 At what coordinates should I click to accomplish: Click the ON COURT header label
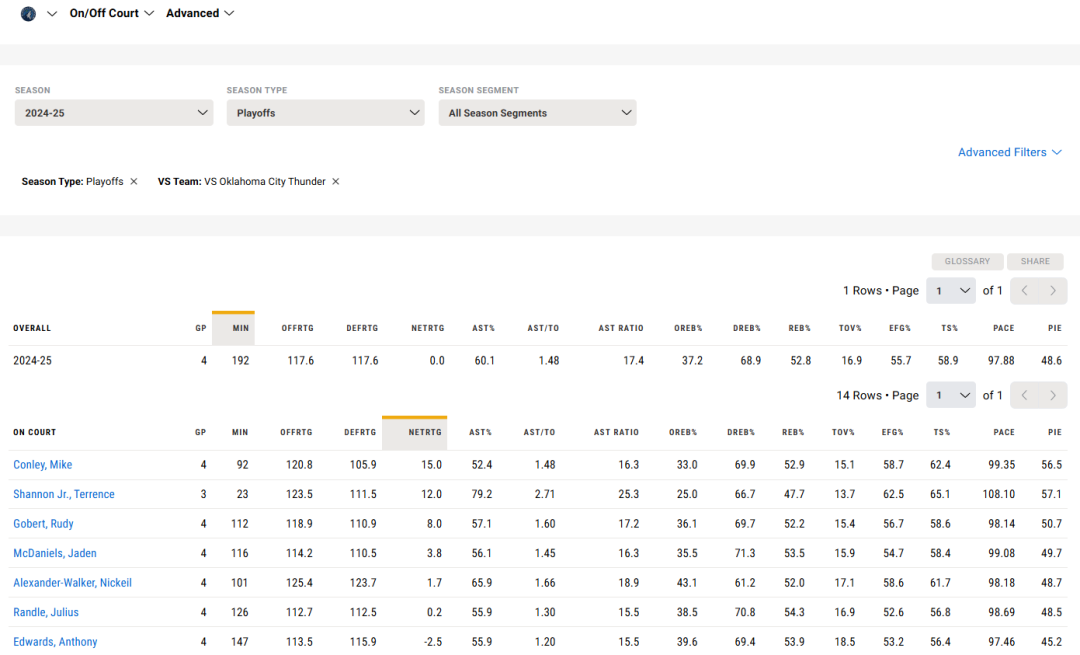(34, 433)
